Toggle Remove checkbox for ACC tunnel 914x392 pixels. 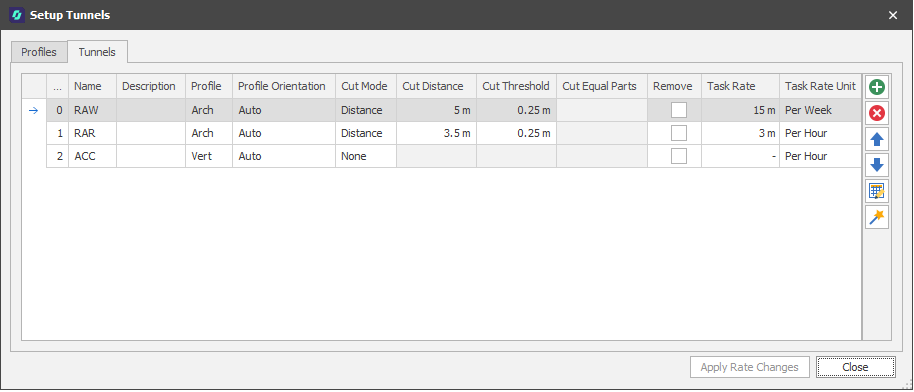679,156
